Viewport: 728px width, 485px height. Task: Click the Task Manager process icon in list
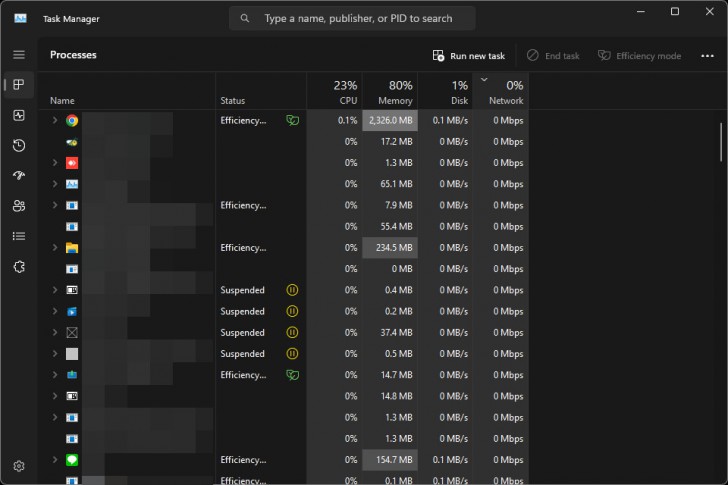[x=72, y=184]
